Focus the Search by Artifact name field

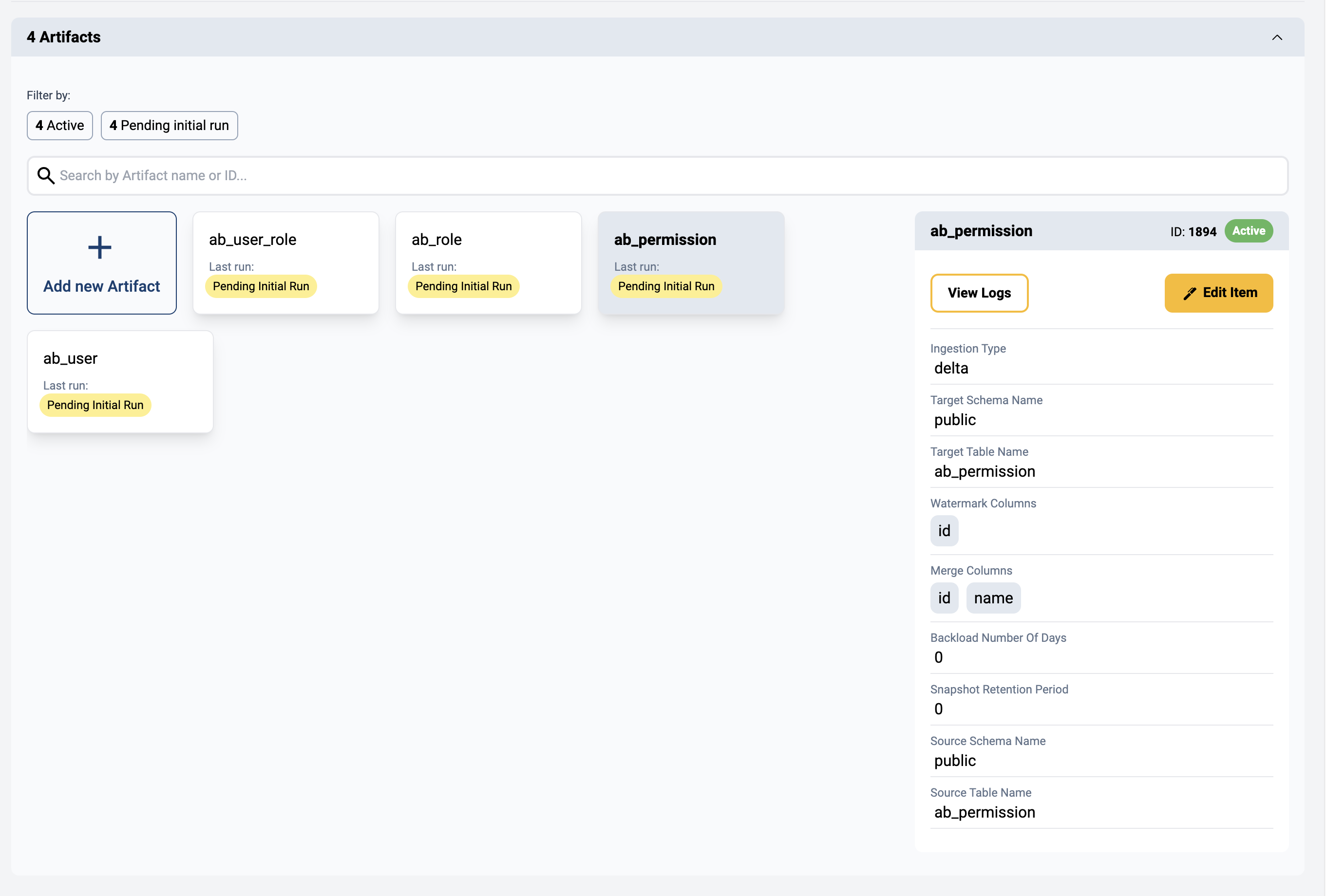[x=657, y=176]
